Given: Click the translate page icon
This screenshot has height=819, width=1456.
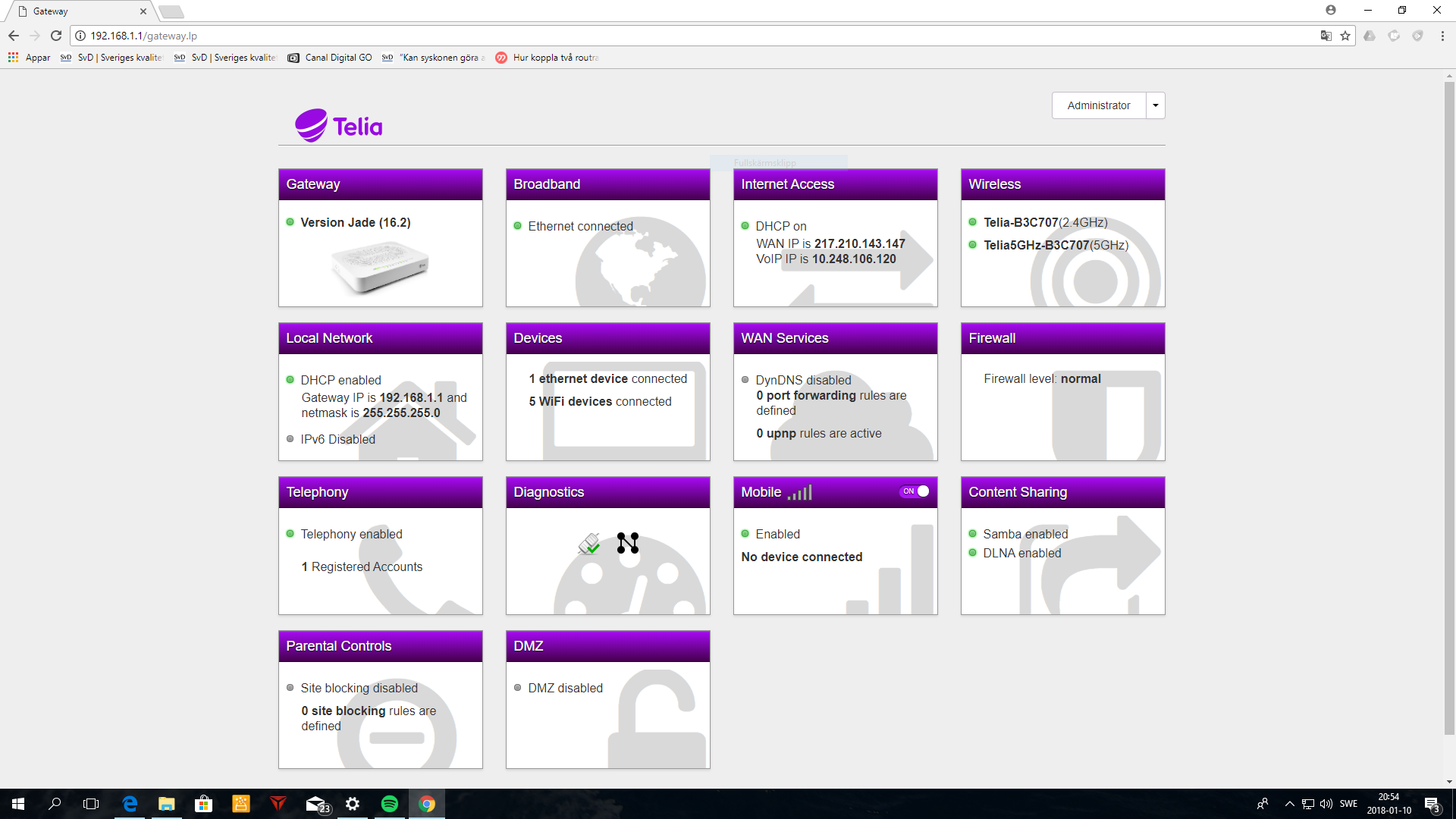Looking at the screenshot, I should 1326,36.
